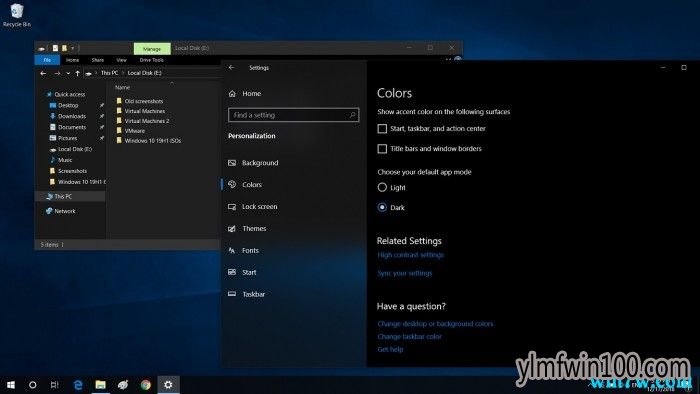
Task: Select the VMware folder
Action: (130, 131)
